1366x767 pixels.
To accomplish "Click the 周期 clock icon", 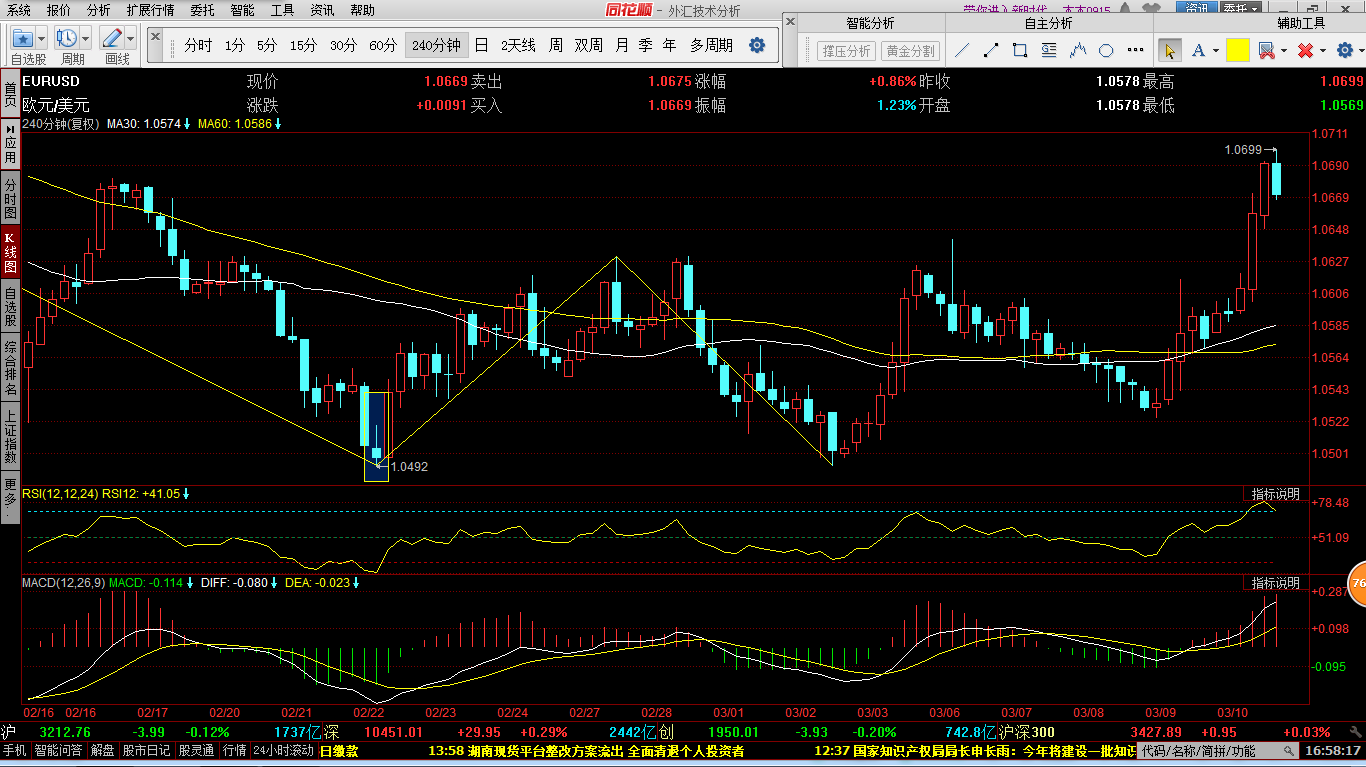I will [x=67, y=38].
